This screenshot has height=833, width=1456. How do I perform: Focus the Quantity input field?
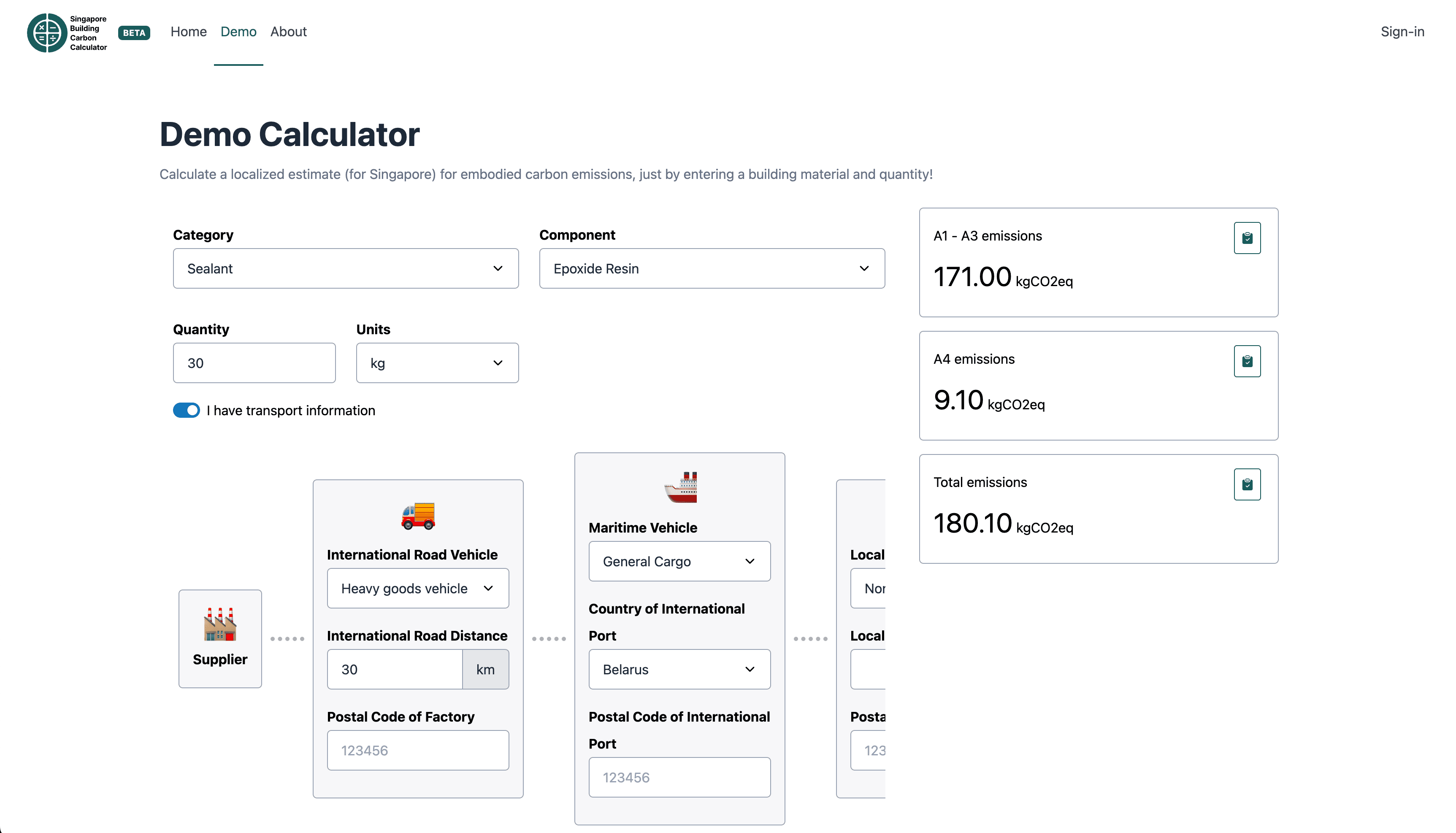pos(254,363)
